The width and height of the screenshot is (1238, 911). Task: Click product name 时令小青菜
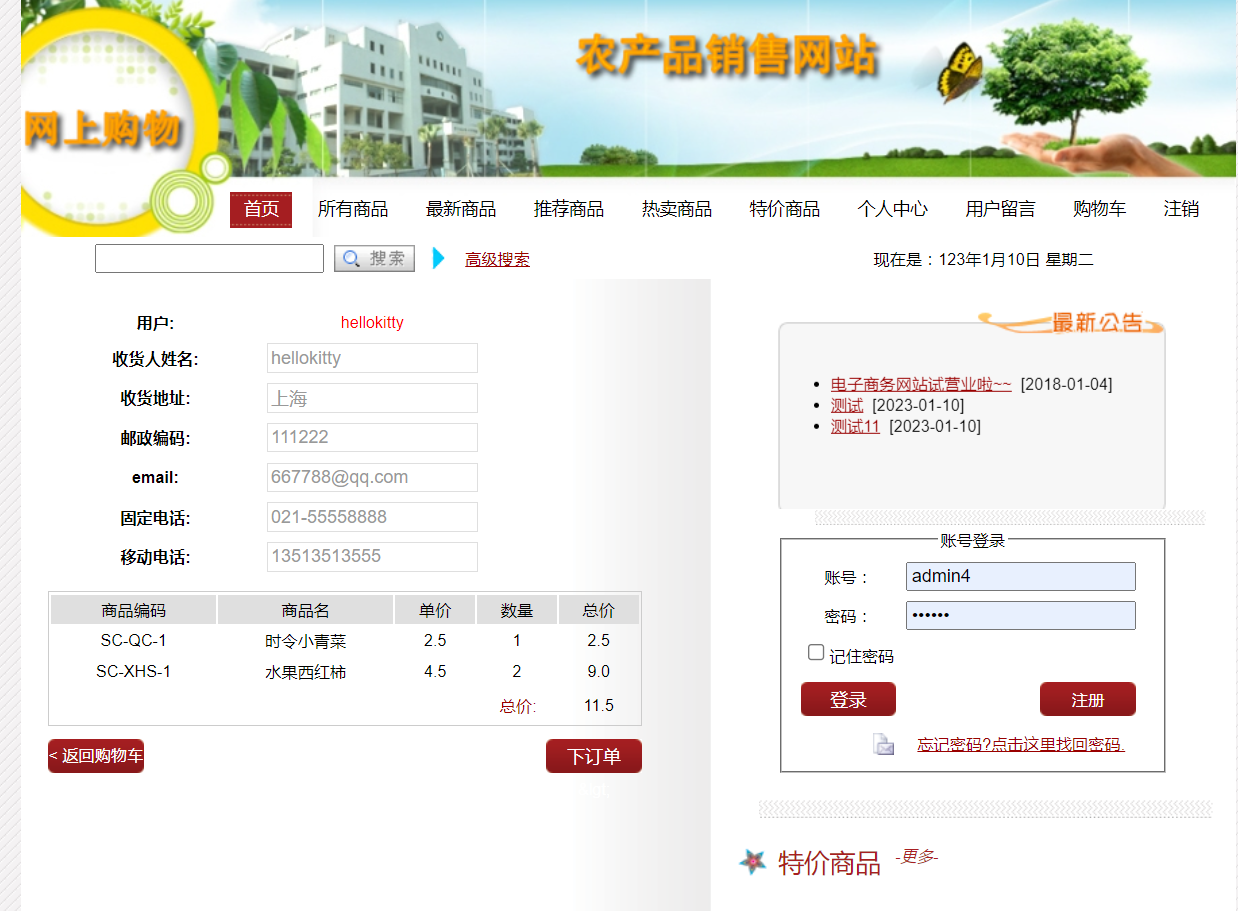coord(305,641)
